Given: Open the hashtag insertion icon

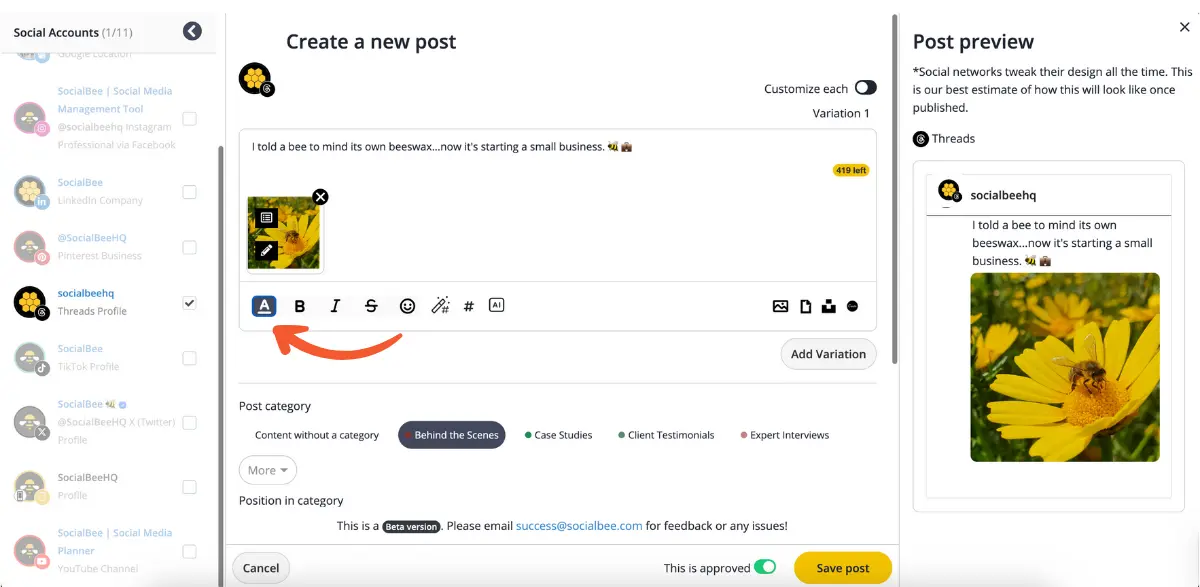Looking at the screenshot, I should (x=468, y=306).
